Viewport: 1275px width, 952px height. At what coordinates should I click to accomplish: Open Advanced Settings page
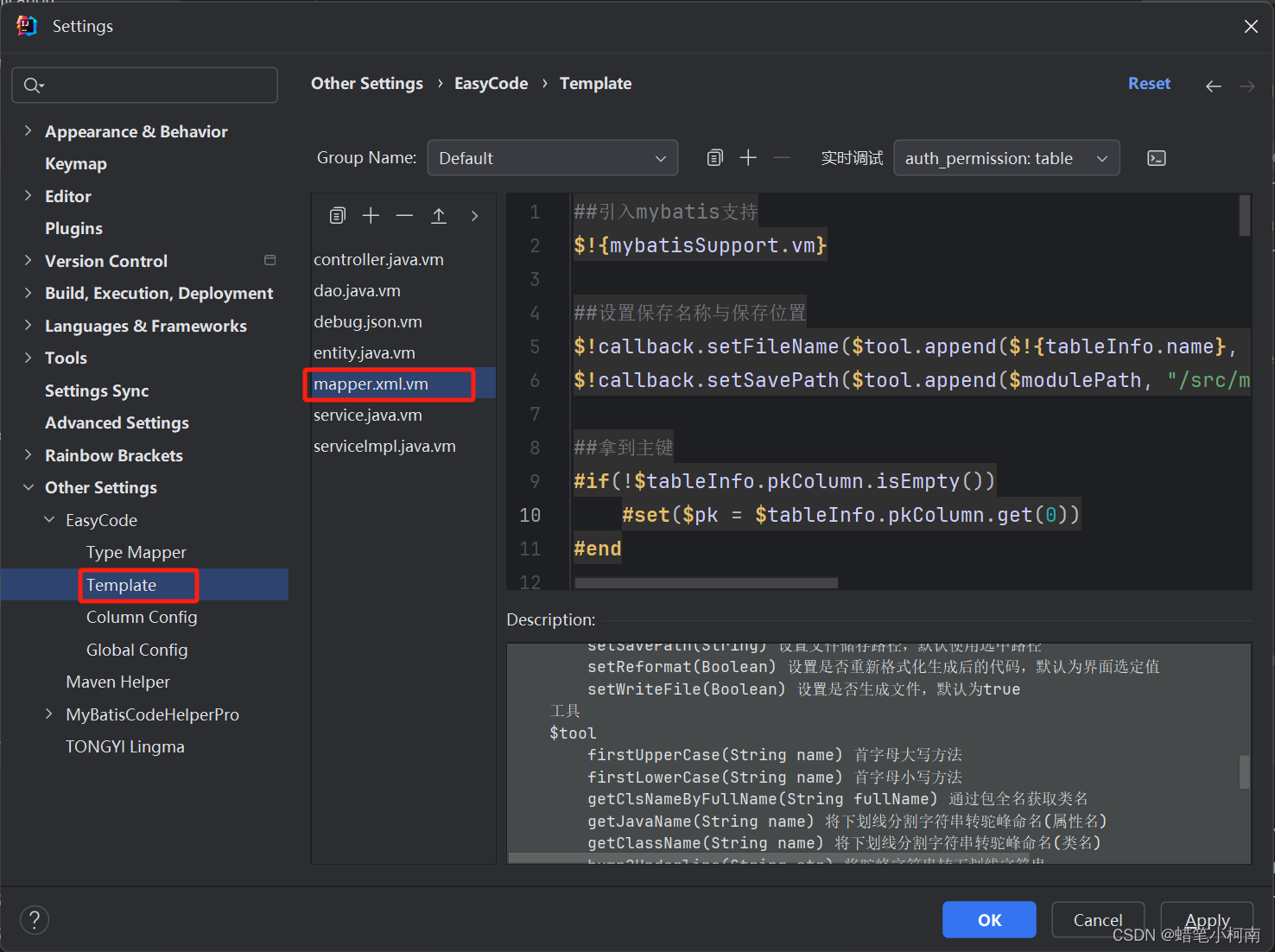coord(117,422)
